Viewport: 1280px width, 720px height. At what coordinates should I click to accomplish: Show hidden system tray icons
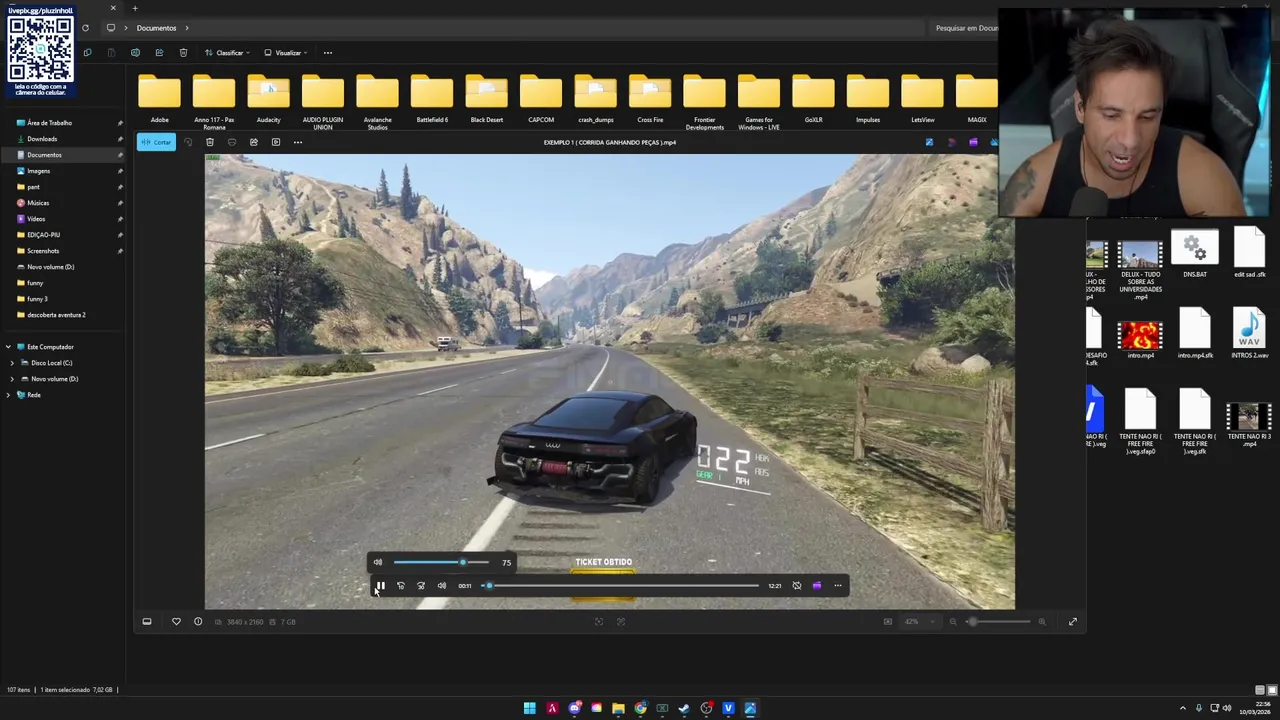(1182, 708)
